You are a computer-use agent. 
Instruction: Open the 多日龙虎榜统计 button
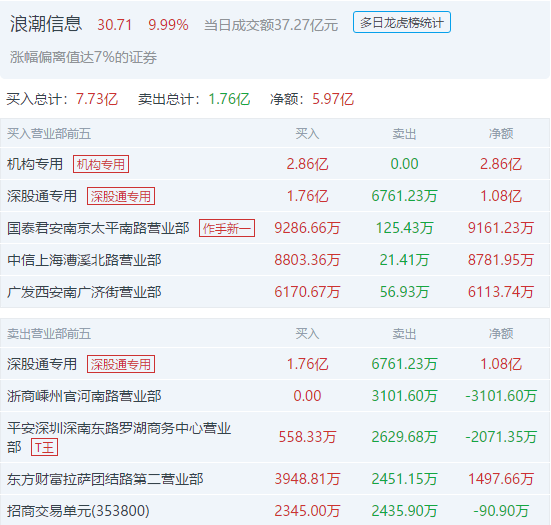click(x=402, y=22)
